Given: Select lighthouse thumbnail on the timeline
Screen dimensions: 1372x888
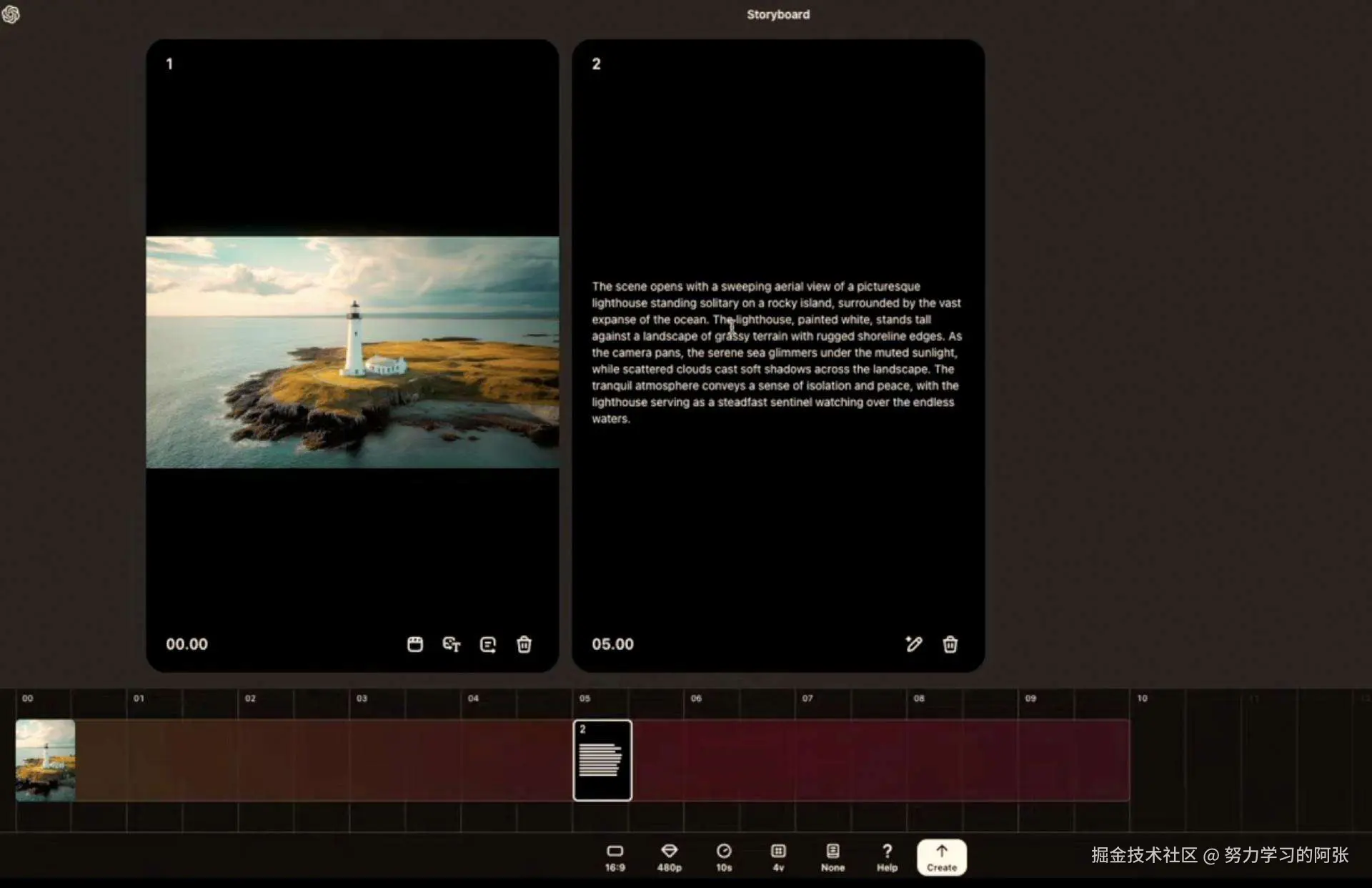Looking at the screenshot, I should pos(46,760).
